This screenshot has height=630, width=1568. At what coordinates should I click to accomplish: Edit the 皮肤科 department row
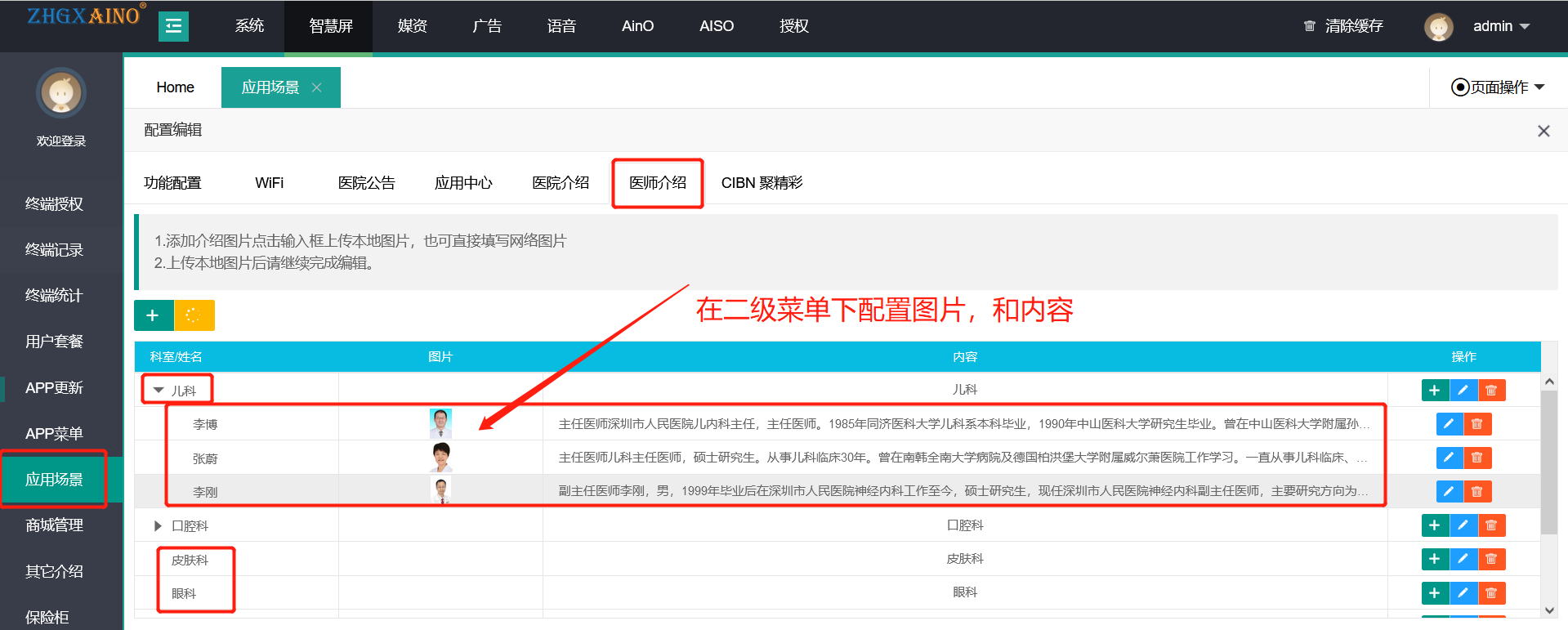click(x=1463, y=559)
